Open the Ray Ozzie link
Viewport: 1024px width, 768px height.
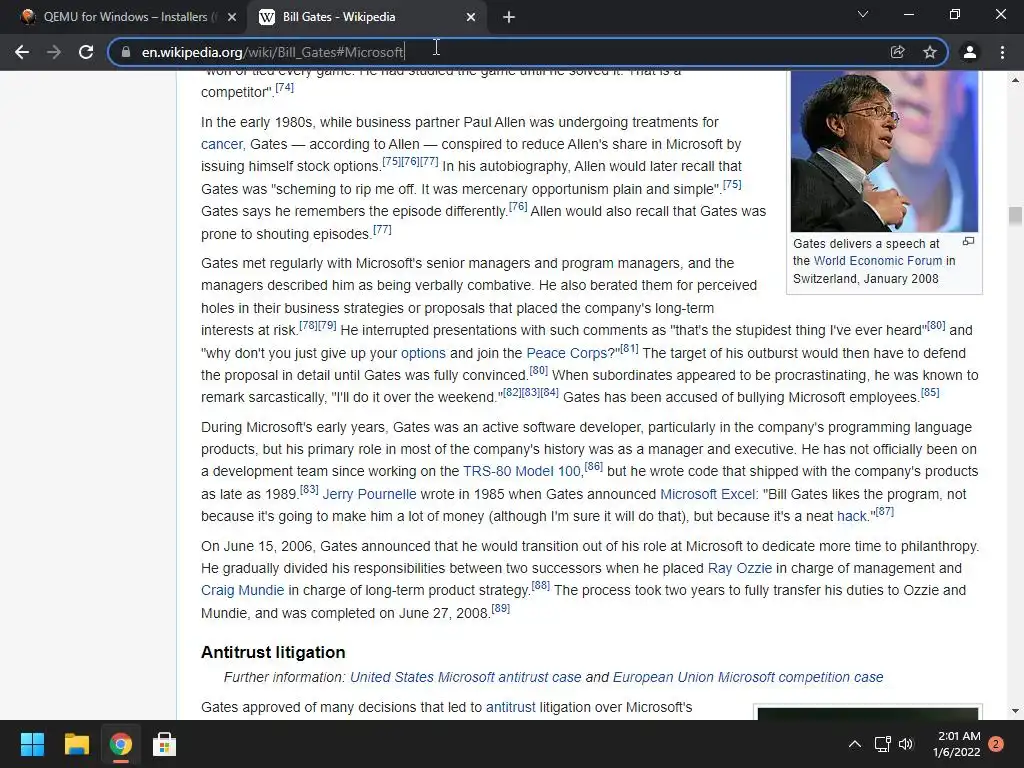click(740, 568)
